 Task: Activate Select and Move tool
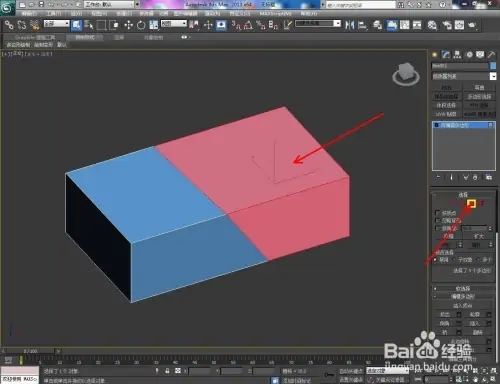pos(128,25)
